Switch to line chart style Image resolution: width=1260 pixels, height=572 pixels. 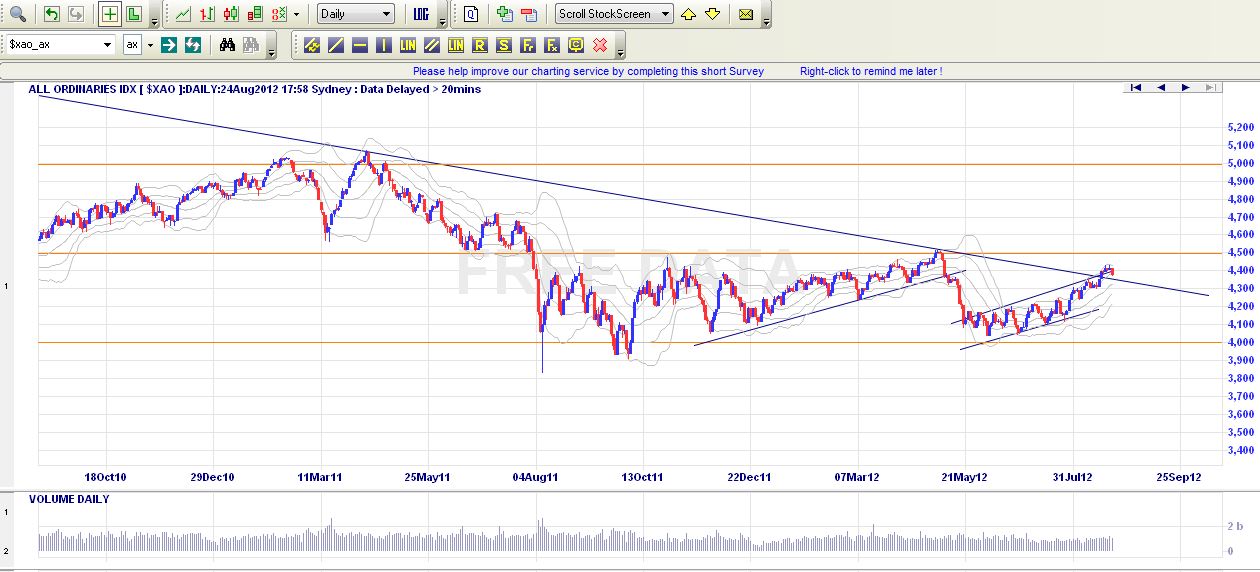(x=183, y=14)
